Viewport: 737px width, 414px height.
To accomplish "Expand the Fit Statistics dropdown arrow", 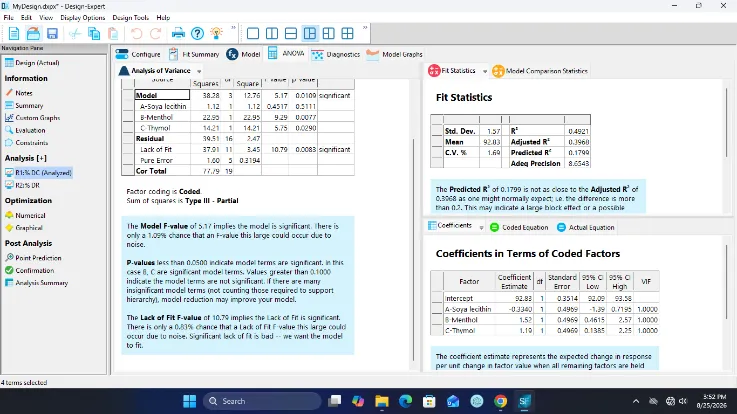I will pos(485,71).
